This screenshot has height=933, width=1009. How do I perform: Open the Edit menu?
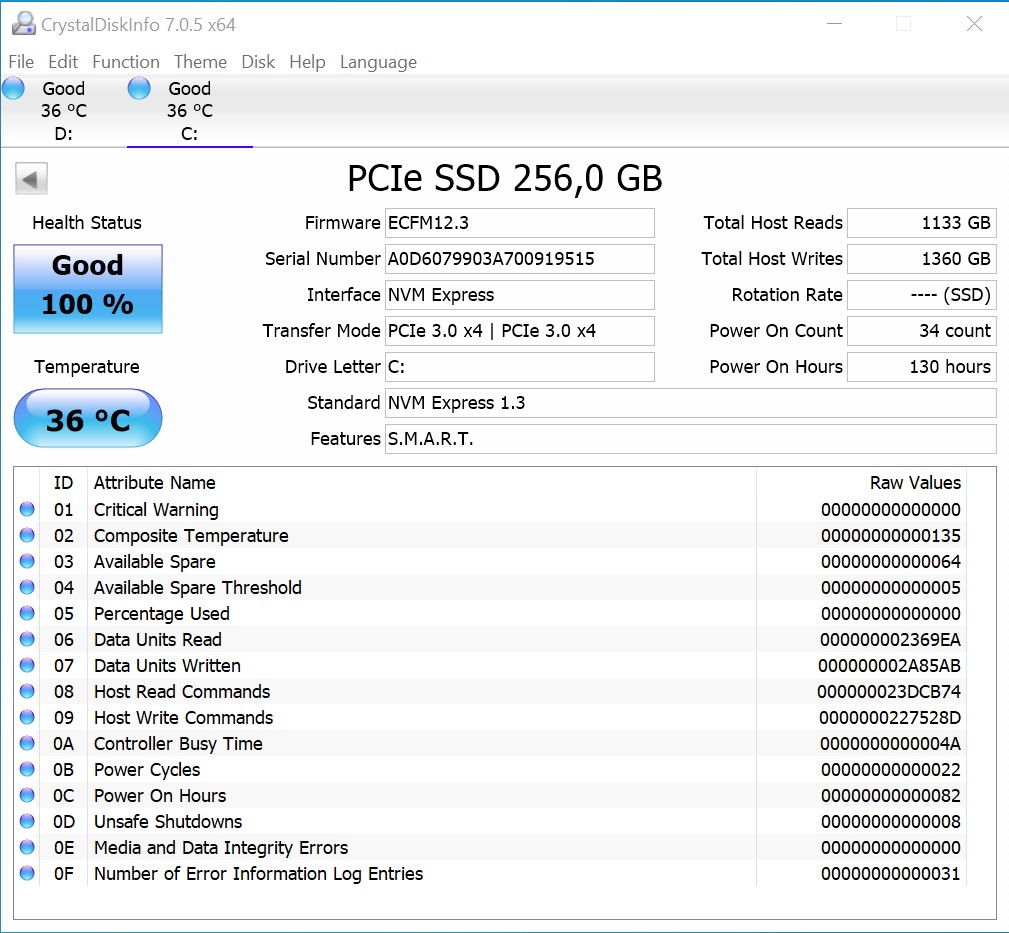(62, 62)
